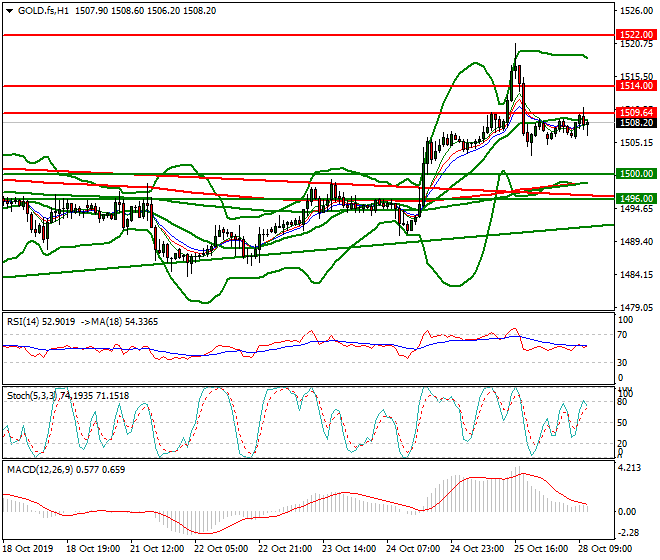Click the 1489.40 price scale value
This screenshot has width=660, height=560.
[x=636, y=242]
